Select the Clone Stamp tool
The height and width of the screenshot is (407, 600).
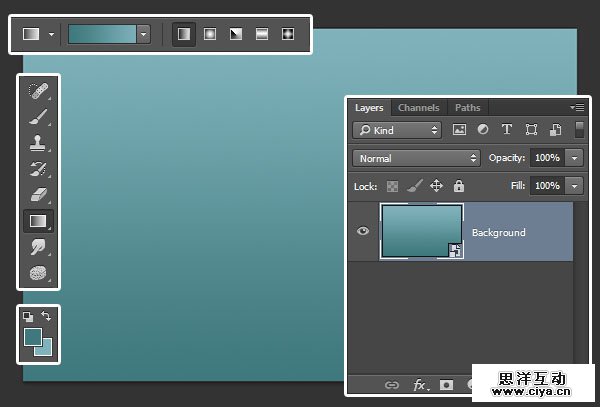coord(39,144)
